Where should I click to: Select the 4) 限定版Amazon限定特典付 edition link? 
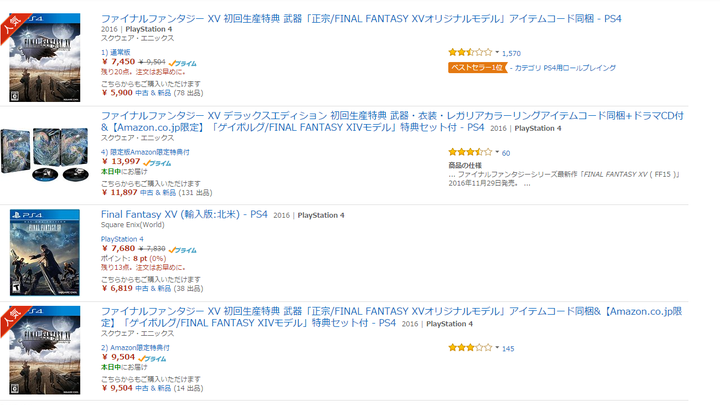(145, 152)
